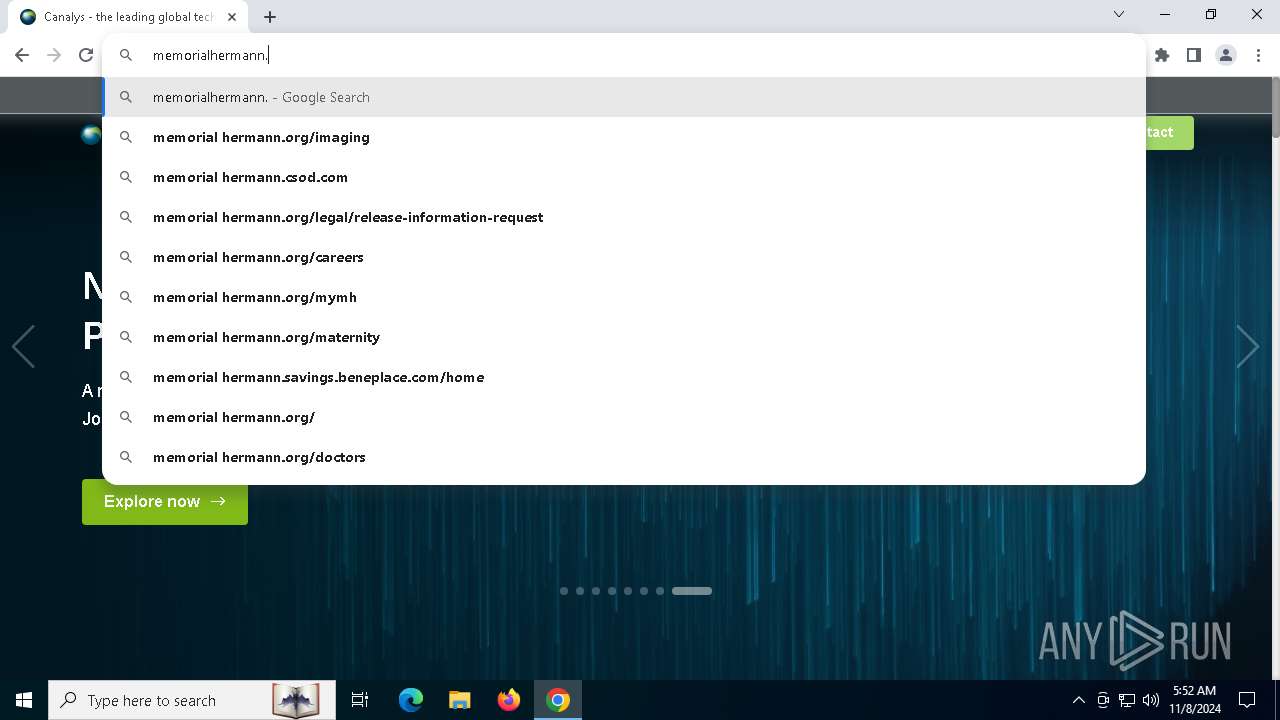Open the network tray icon
Viewport: 1280px width, 720px height.
pos(1127,700)
